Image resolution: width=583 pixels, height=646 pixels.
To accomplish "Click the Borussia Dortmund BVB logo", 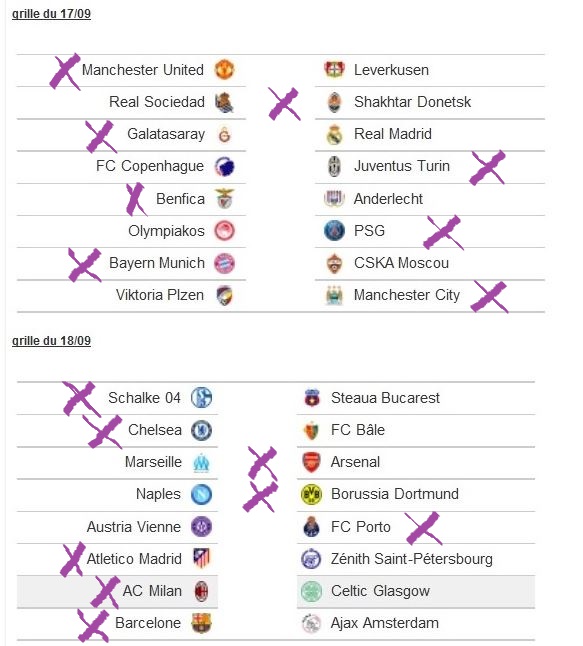I will (311, 494).
